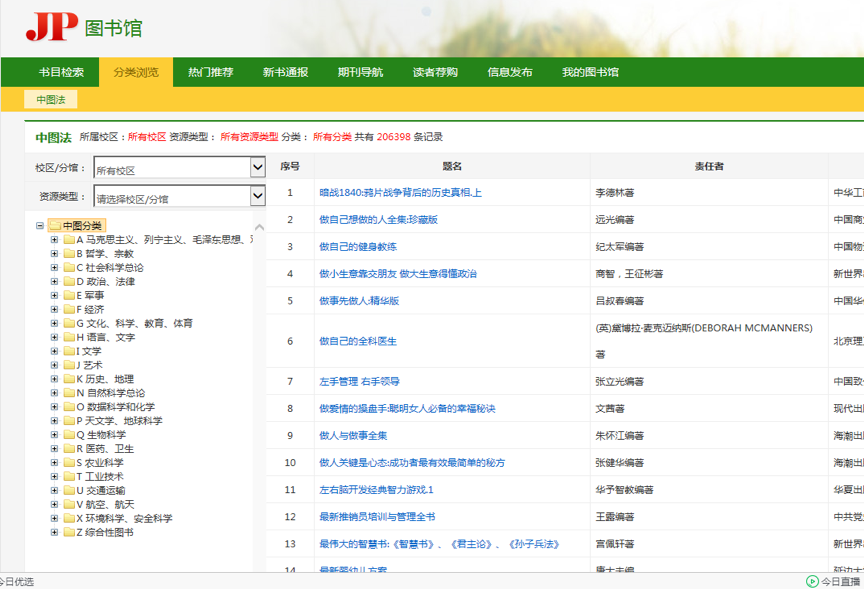Screen dimensions: 864x589
Task: Expand the I 文学 category node
Action: pyautogui.click(x=55, y=352)
